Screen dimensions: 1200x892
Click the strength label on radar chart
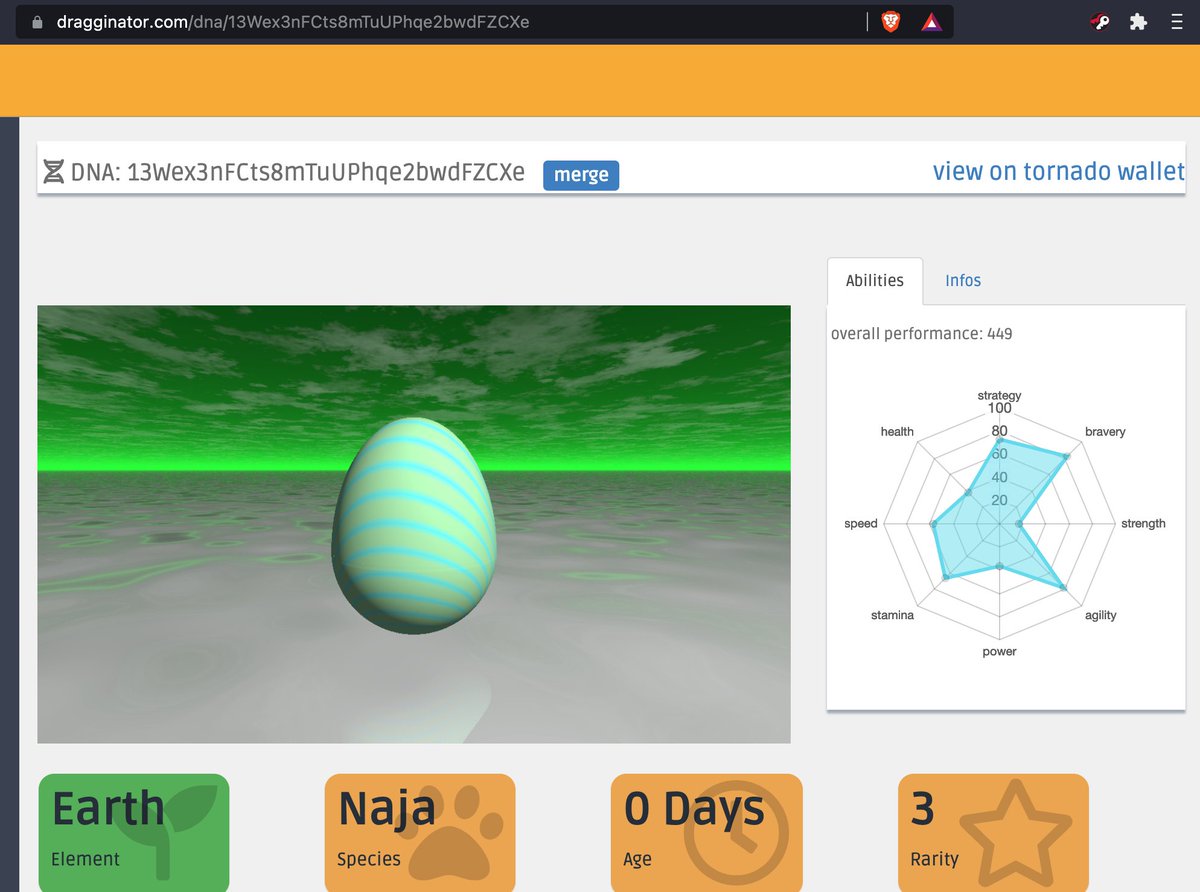click(x=1143, y=523)
